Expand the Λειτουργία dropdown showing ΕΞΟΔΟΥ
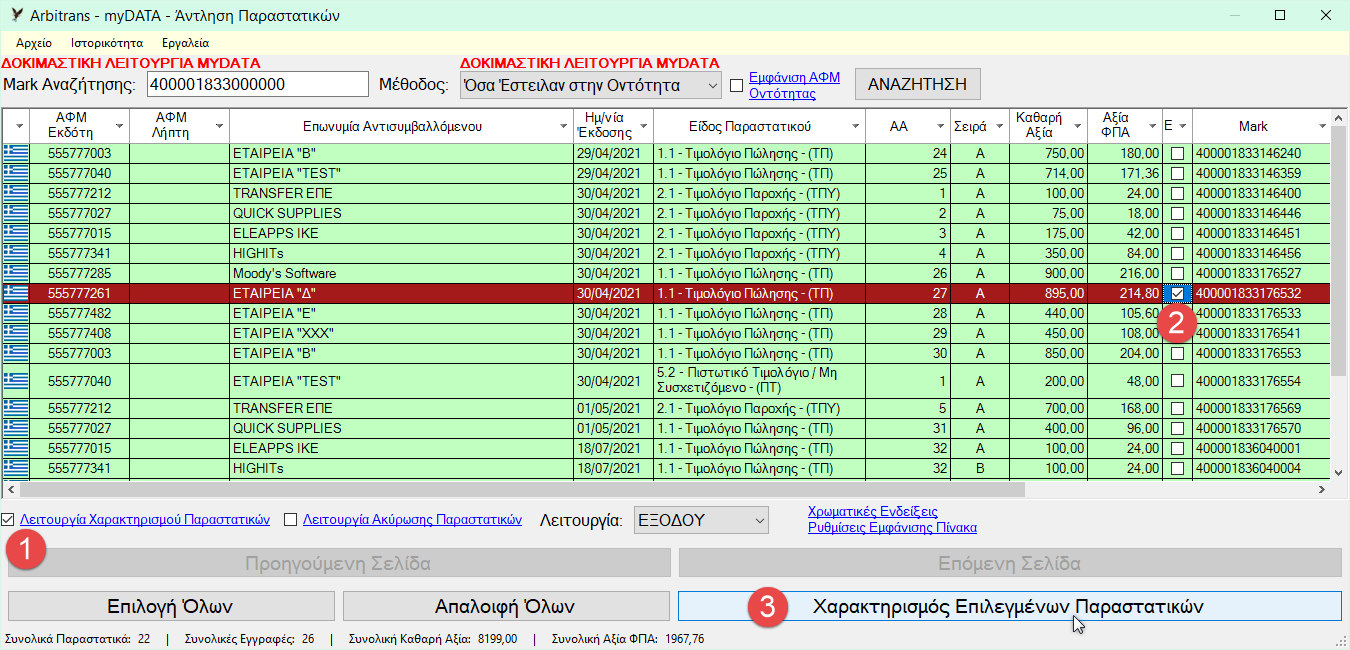This screenshot has height=650, width=1350. click(x=759, y=520)
